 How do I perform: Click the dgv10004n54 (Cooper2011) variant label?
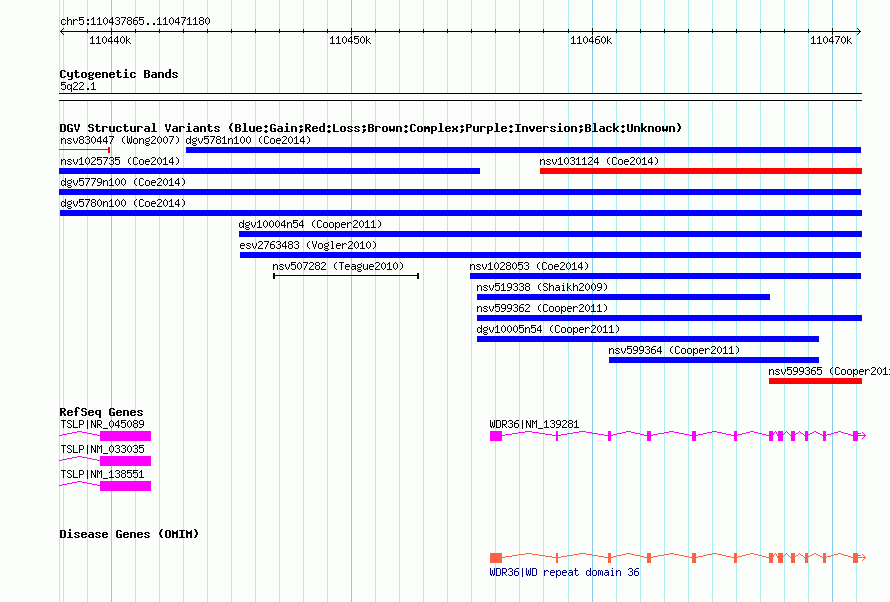coord(310,224)
